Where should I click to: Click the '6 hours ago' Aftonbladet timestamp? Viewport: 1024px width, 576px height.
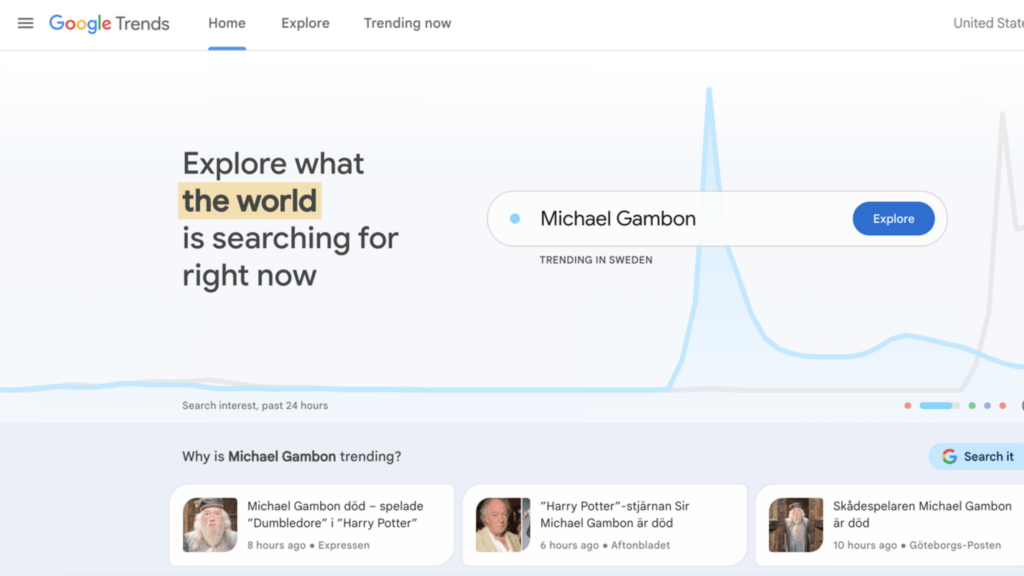click(x=569, y=545)
